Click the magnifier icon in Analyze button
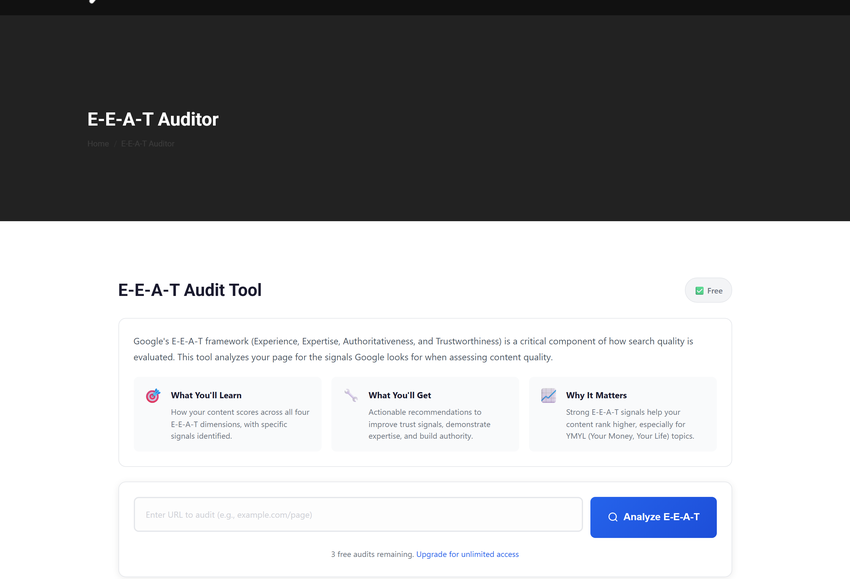The image size is (850, 579). 613,517
